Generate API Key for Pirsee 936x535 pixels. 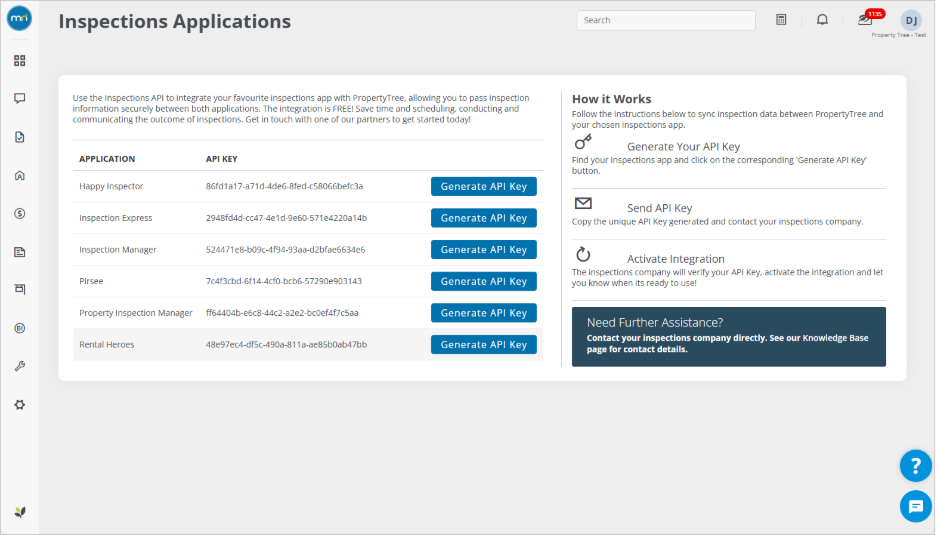point(484,281)
